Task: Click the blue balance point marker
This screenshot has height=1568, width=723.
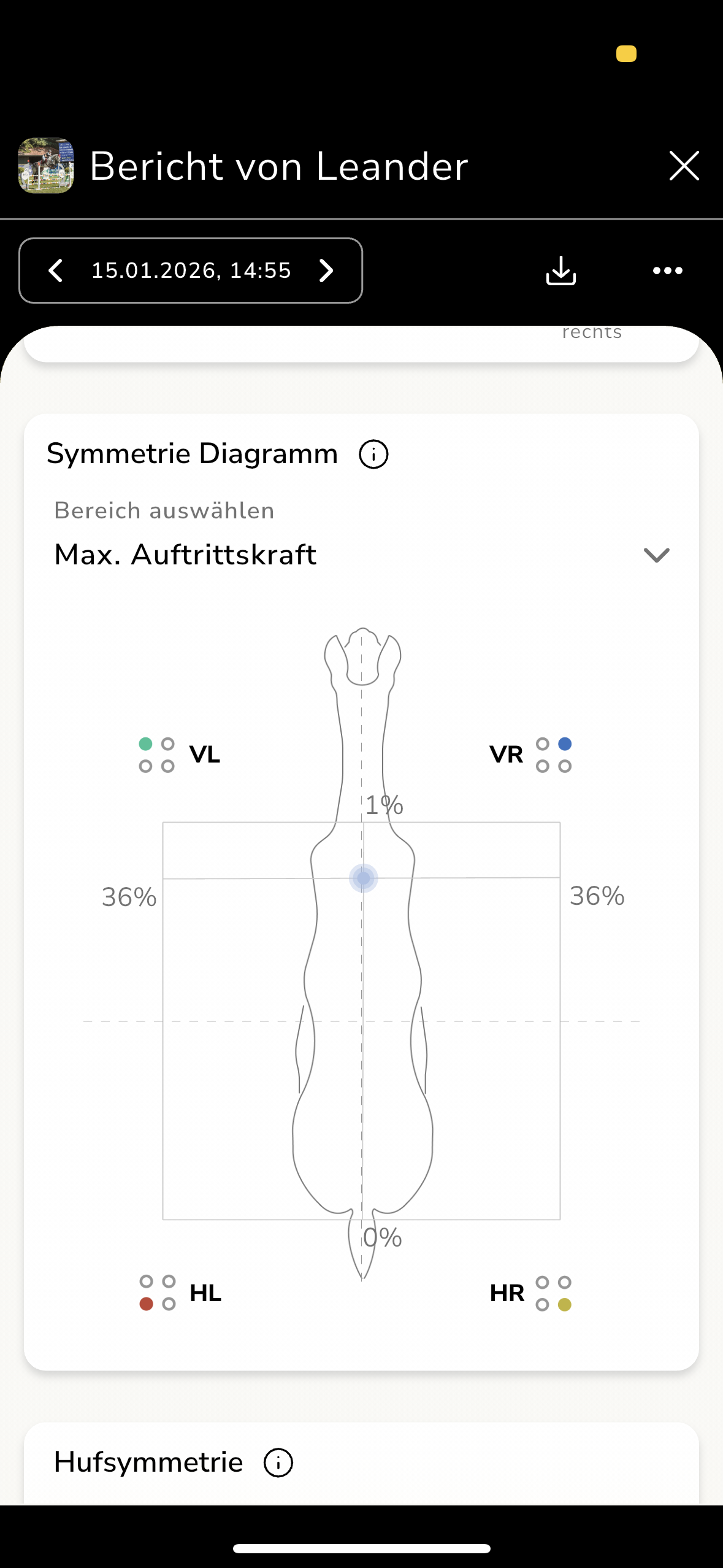Action: click(x=364, y=878)
